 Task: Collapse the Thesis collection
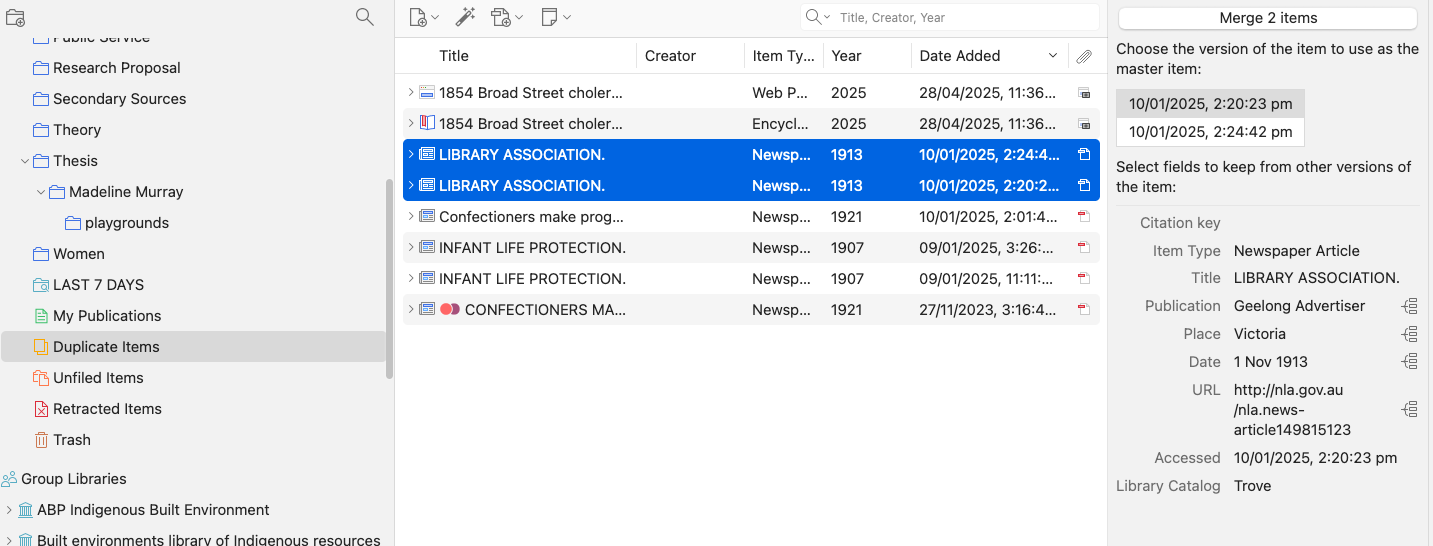pyautogui.click(x=24, y=161)
